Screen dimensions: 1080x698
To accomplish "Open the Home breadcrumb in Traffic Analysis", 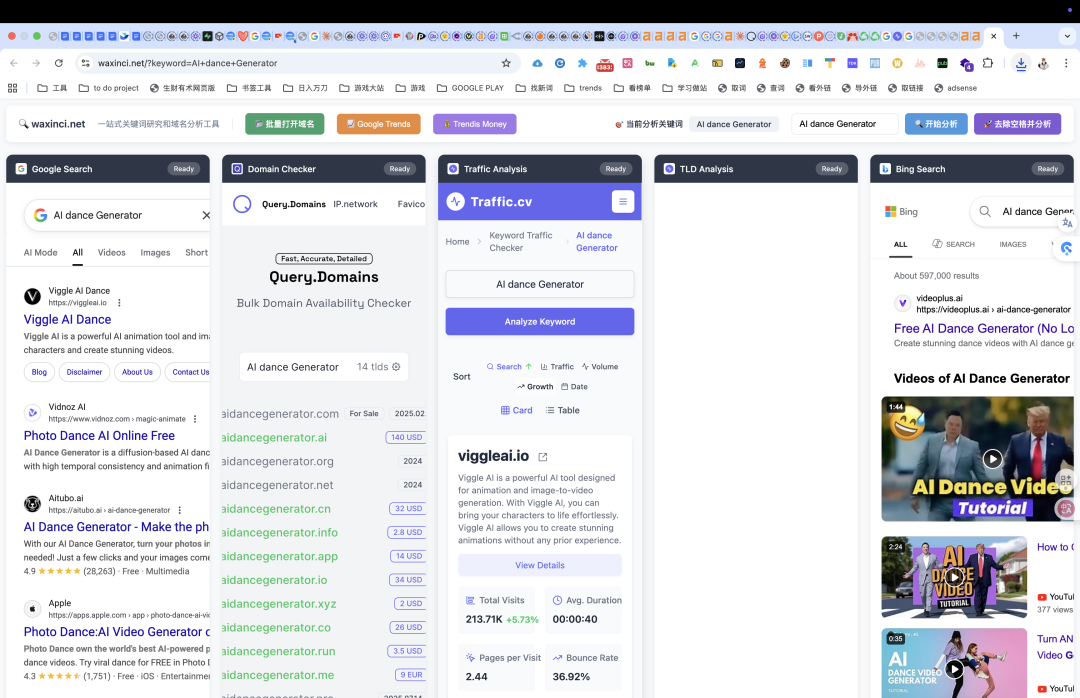I will pos(457,242).
